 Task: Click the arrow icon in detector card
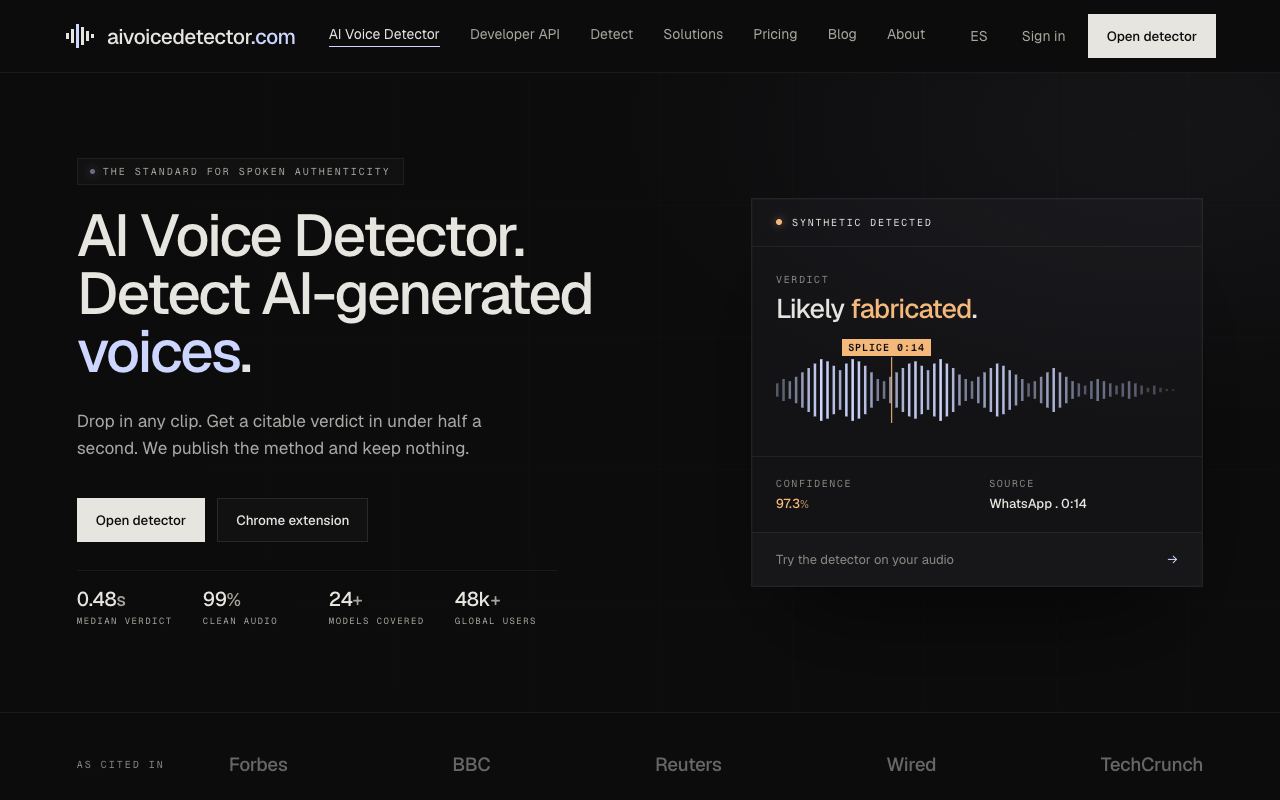pyautogui.click(x=1172, y=560)
